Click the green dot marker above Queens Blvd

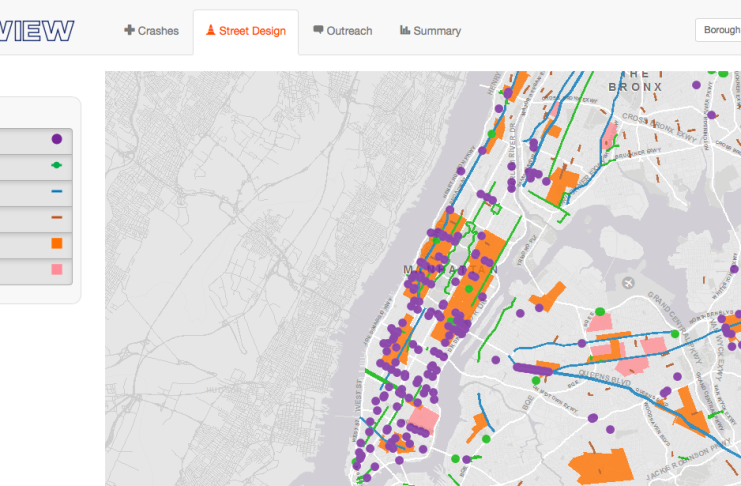pyautogui.click(x=598, y=311)
